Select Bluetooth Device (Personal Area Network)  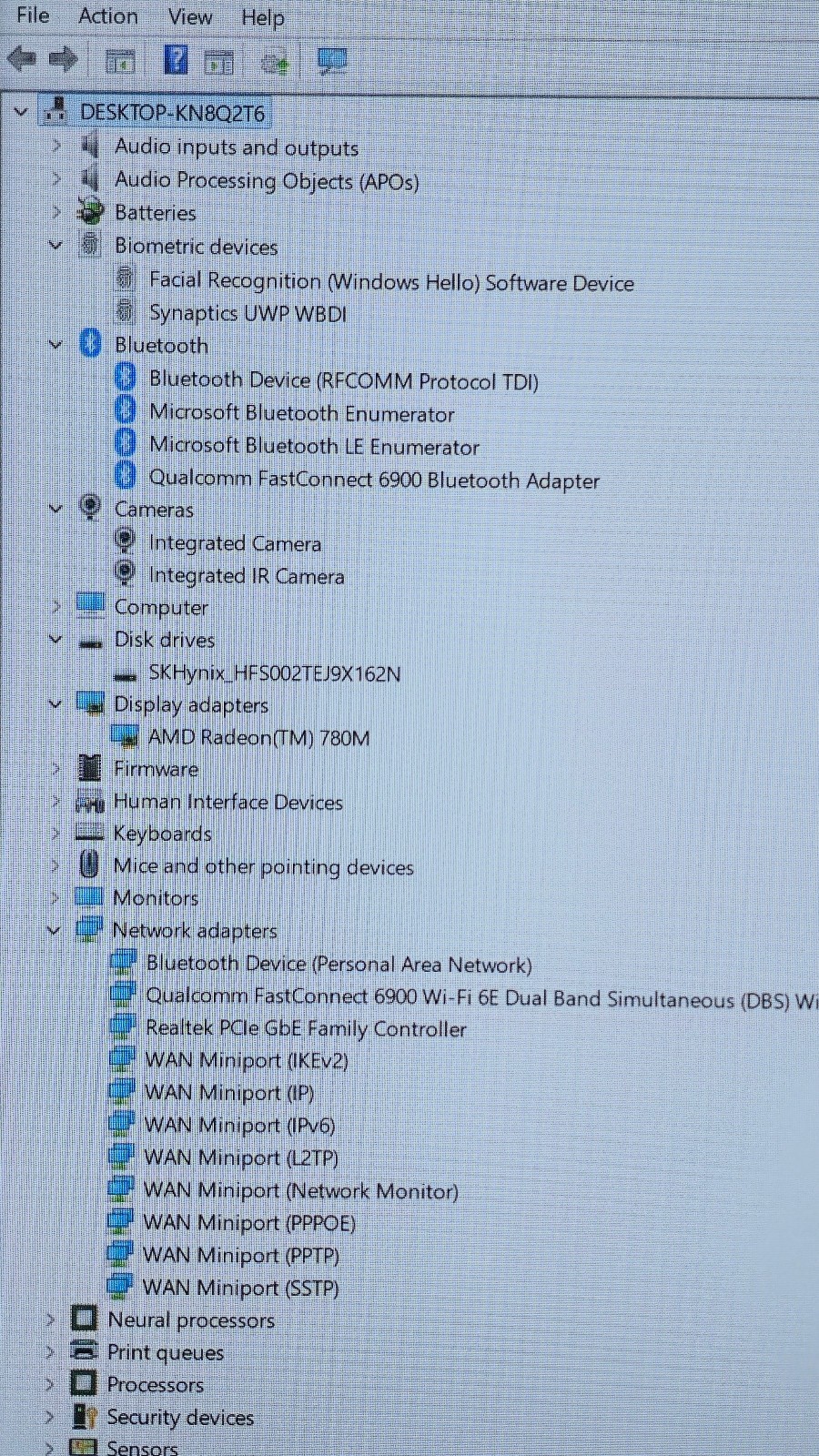pyautogui.click(x=339, y=964)
